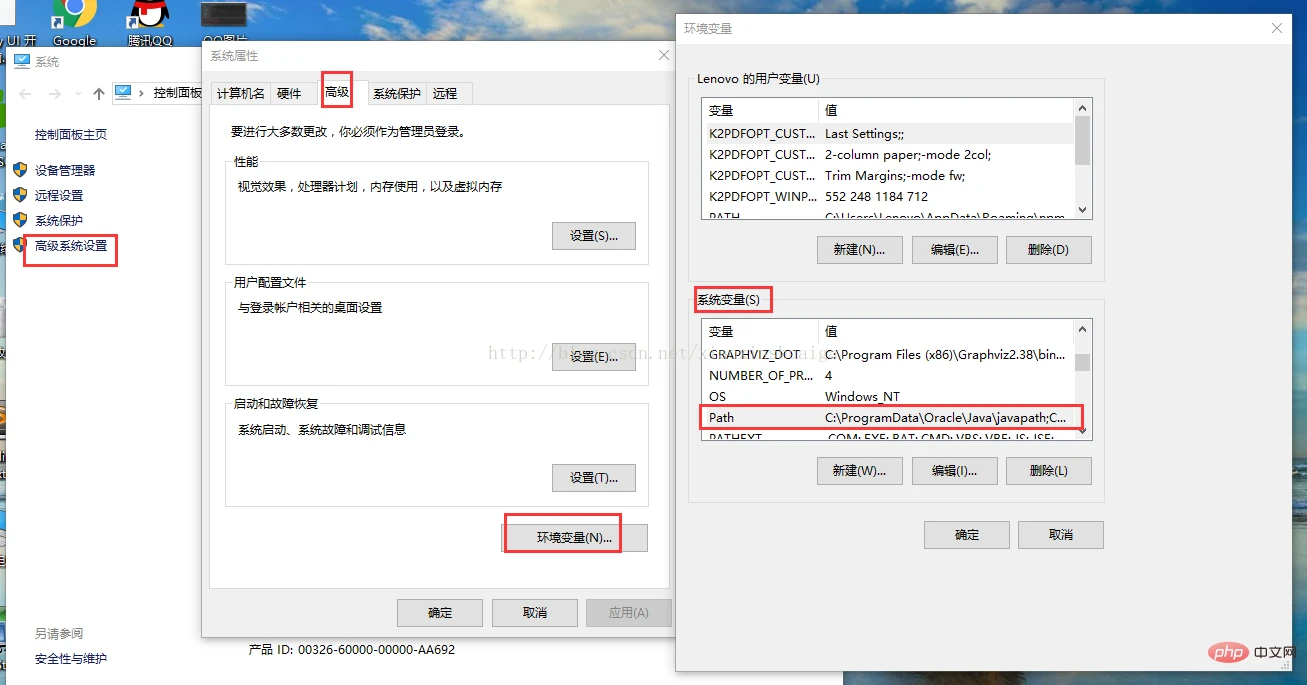This screenshot has height=685, width=1307.
Task: Click 新建(N)... for user variables
Action: click(x=859, y=250)
